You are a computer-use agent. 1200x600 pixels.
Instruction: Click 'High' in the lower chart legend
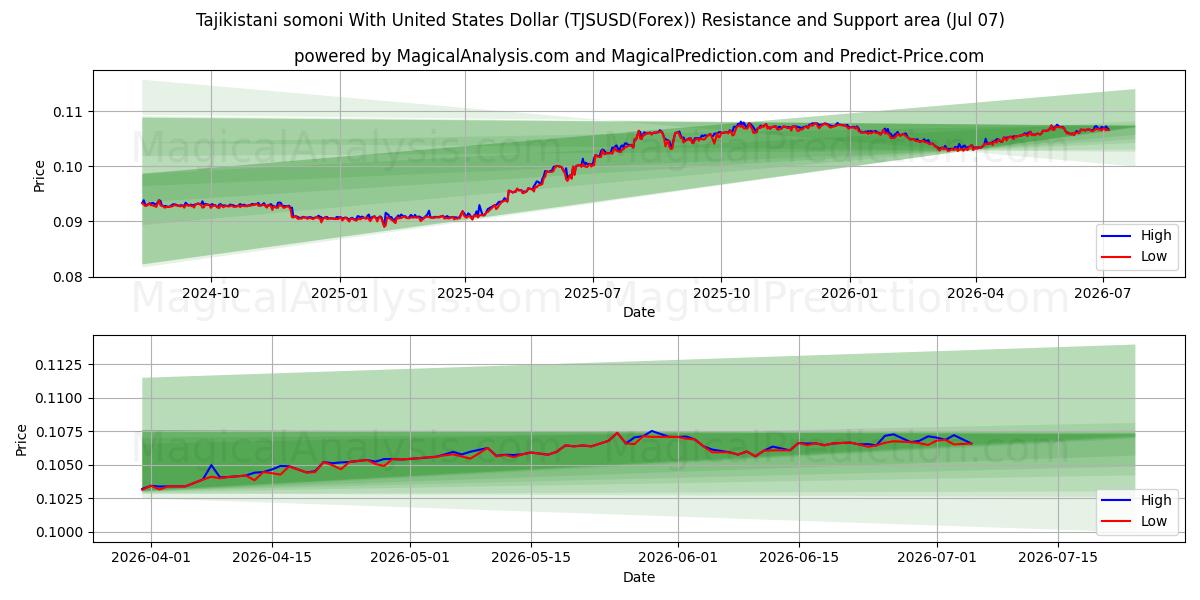click(1156, 500)
